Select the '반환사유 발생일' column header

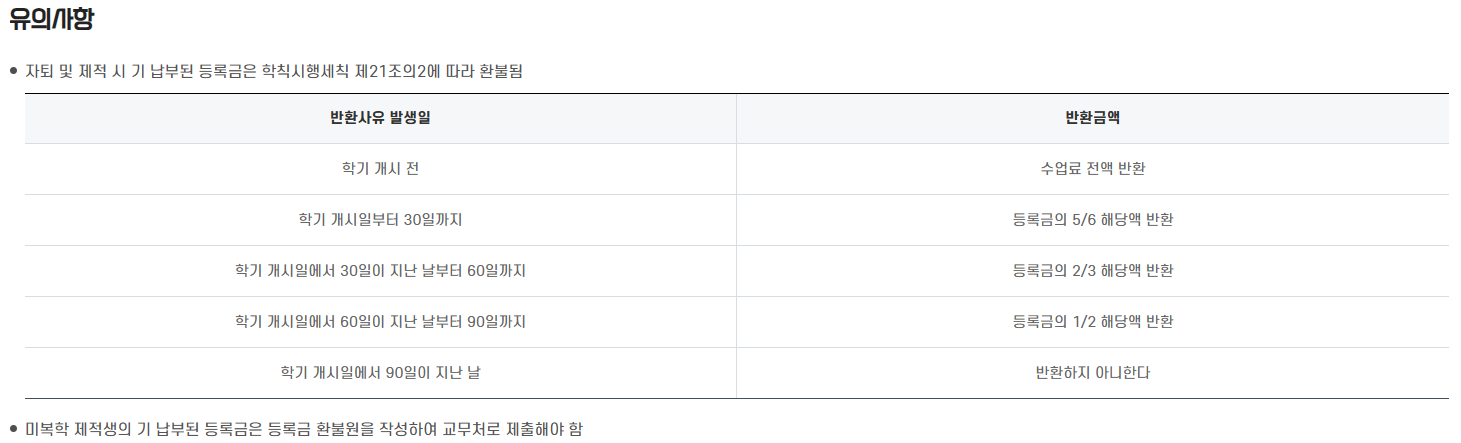(380, 118)
